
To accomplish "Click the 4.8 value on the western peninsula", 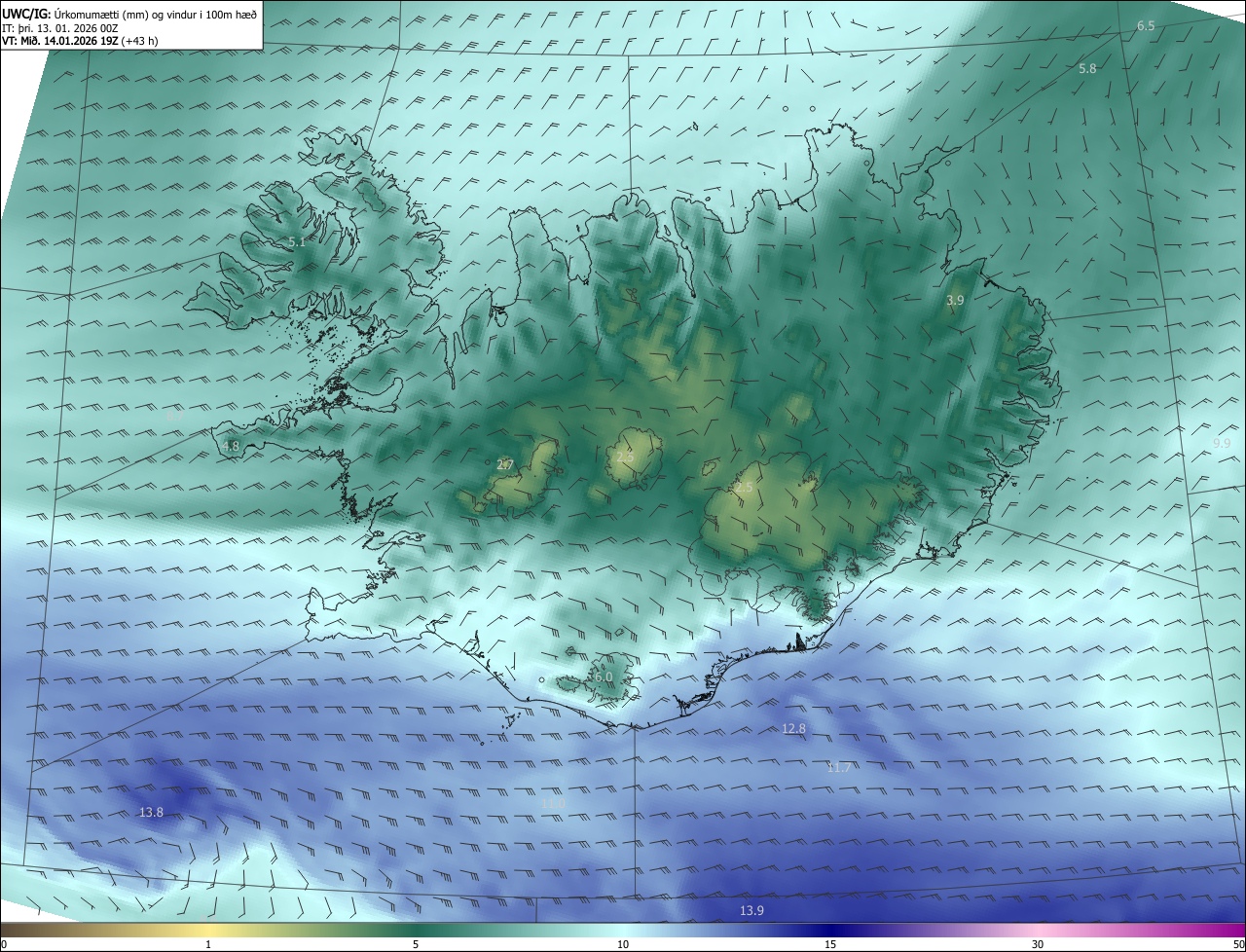I will click(231, 447).
